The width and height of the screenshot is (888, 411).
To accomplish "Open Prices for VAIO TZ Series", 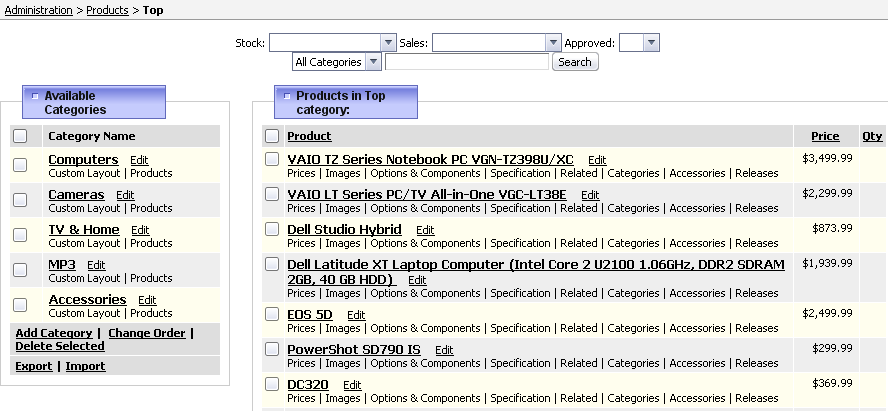I will pyautogui.click(x=301, y=173).
